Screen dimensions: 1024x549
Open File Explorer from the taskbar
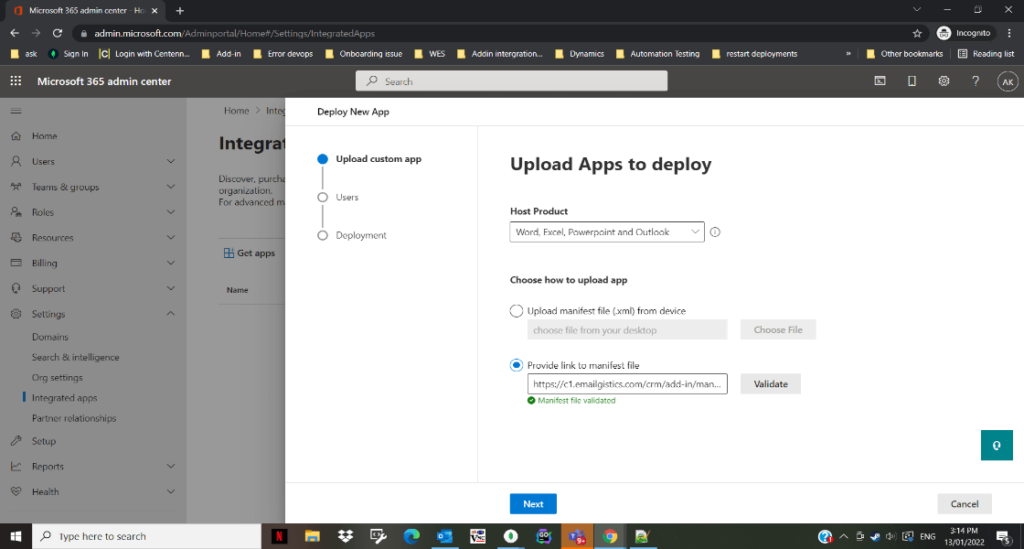(312, 536)
